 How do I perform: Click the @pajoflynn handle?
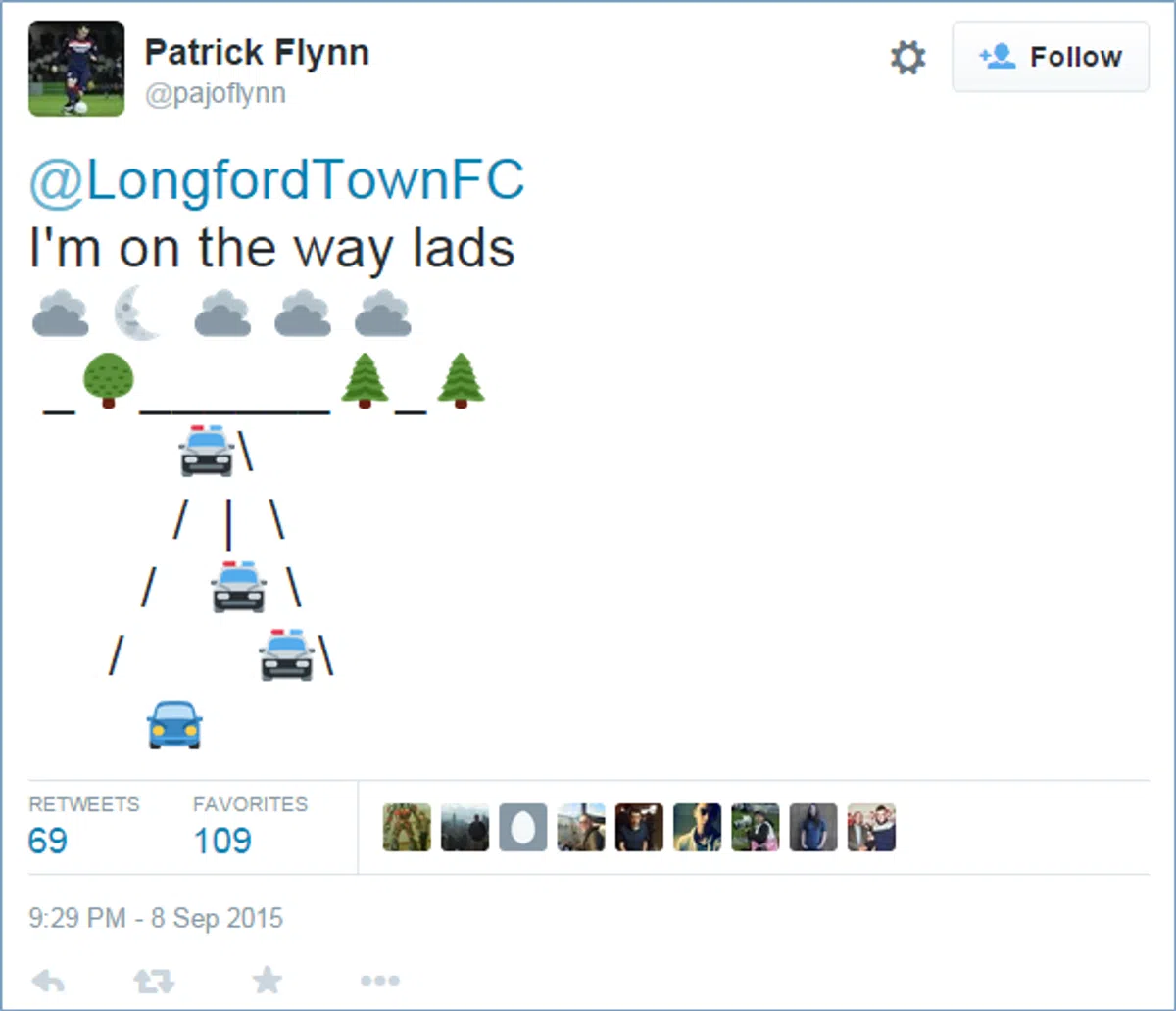click(x=216, y=96)
